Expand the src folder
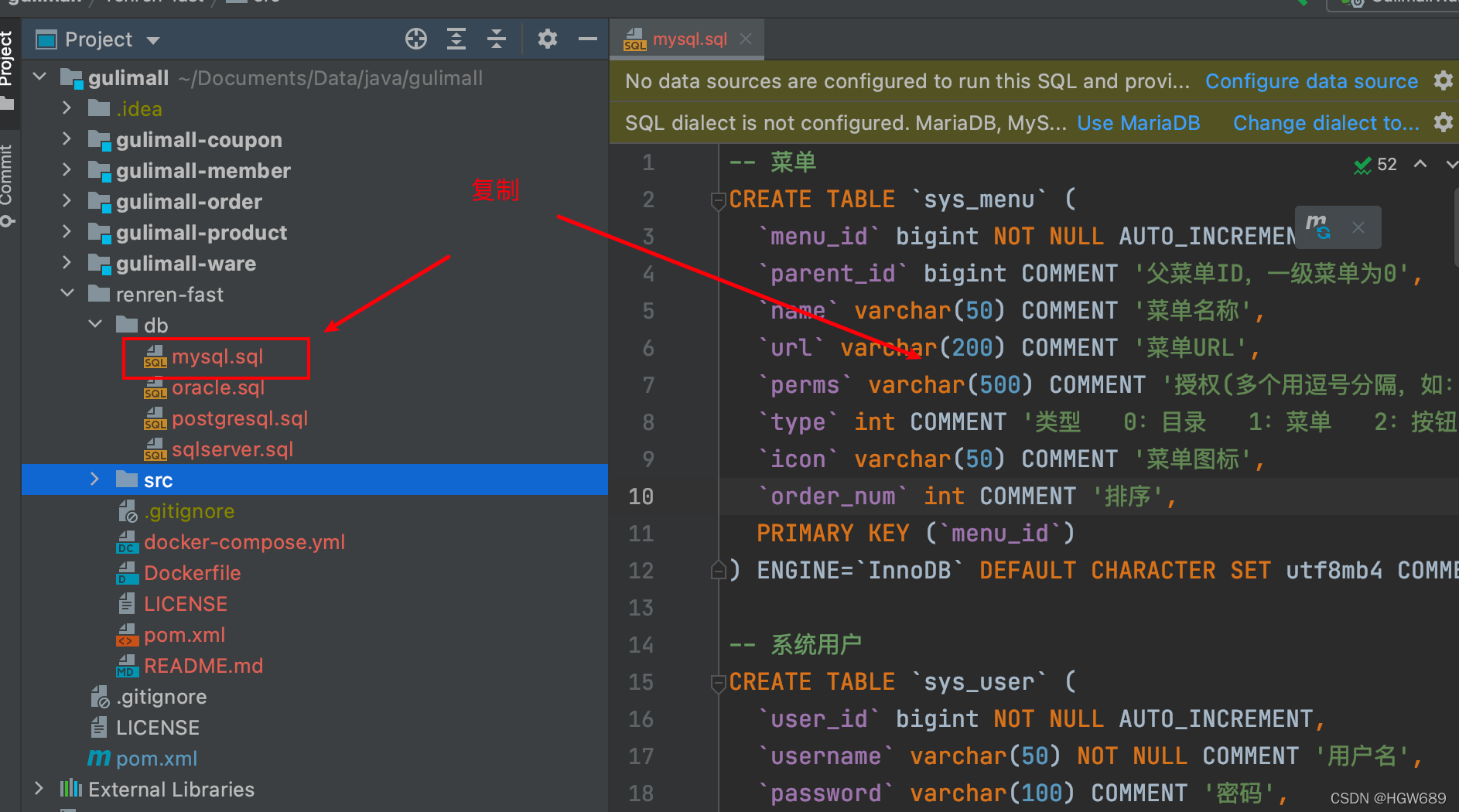The height and width of the screenshot is (812, 1459). (94, 479)
